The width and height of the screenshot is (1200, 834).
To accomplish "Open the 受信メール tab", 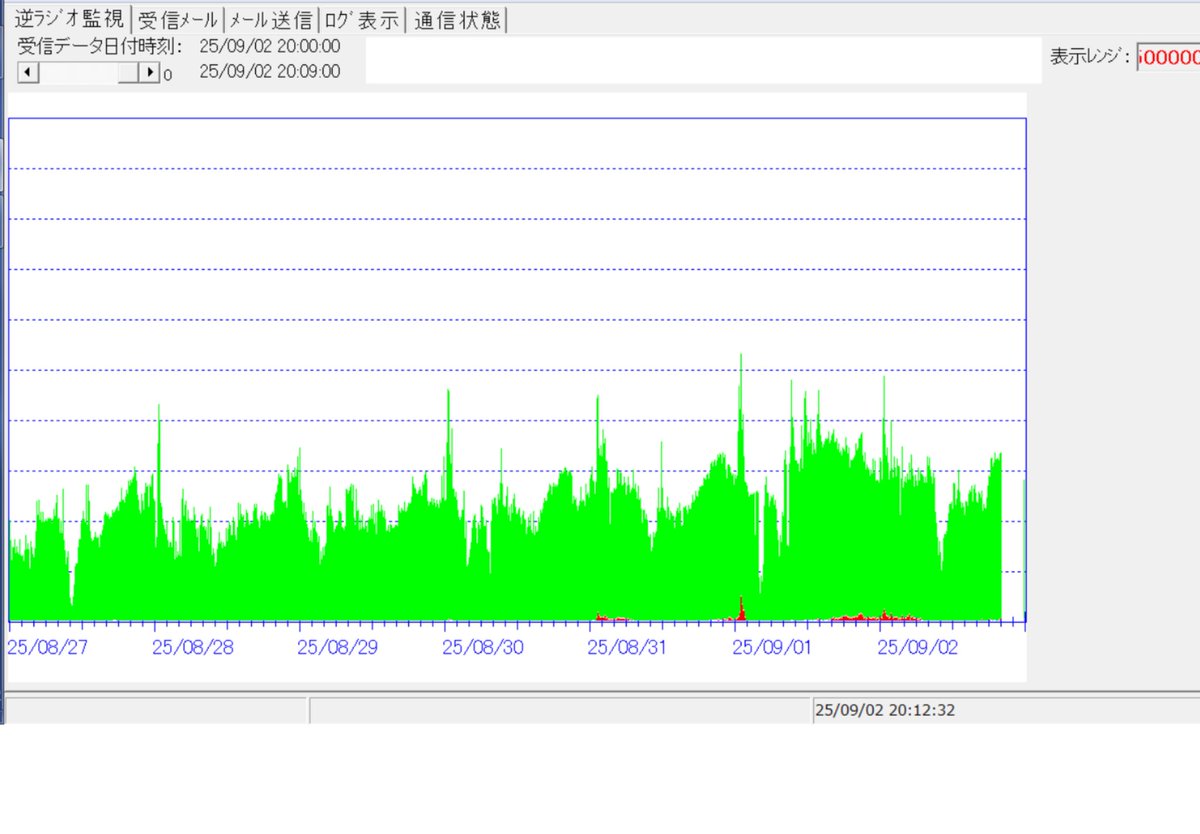I will tap(177, 19).
